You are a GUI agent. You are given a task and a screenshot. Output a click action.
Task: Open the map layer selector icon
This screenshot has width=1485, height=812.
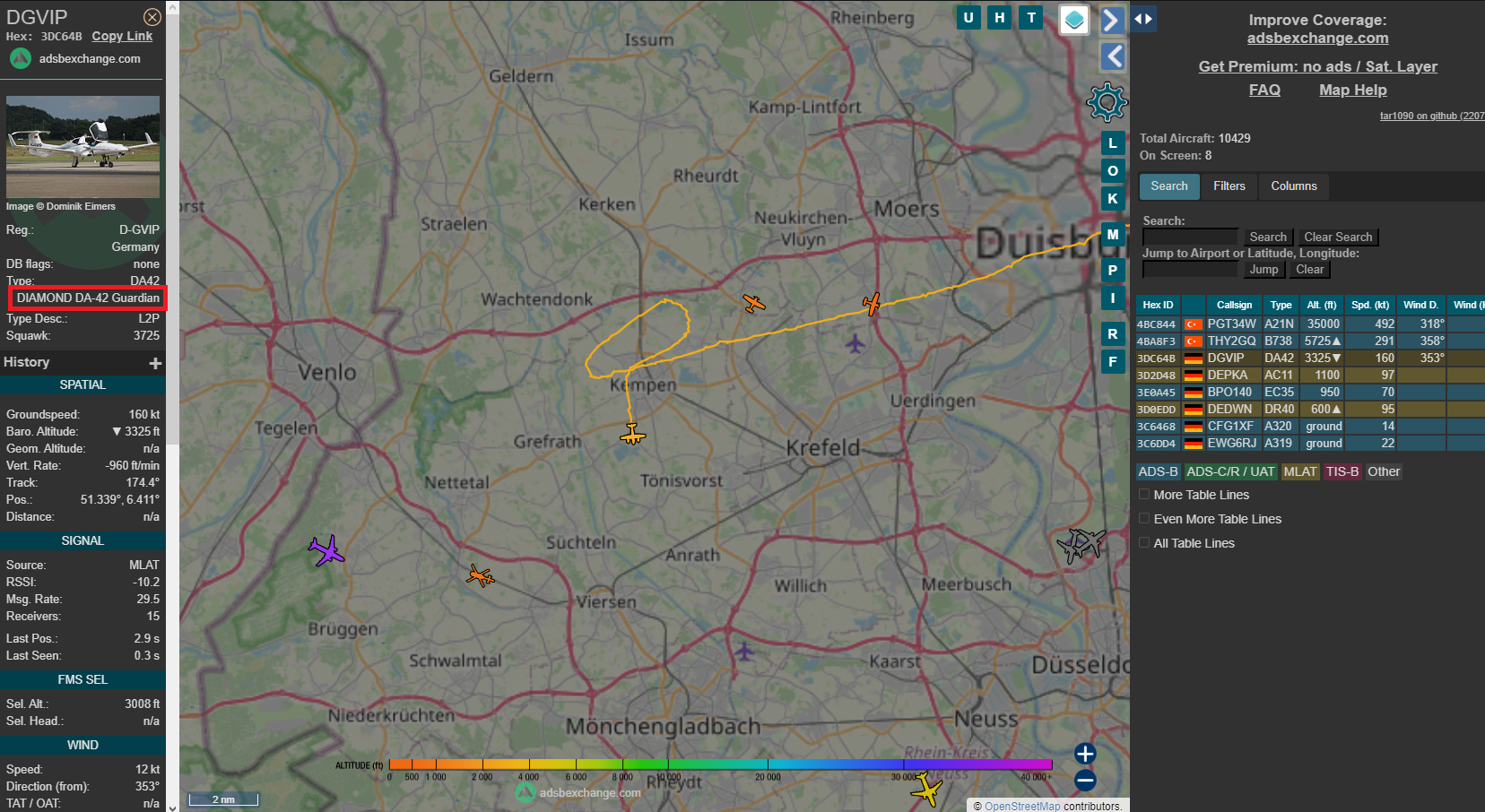[x=1074, y=19]
